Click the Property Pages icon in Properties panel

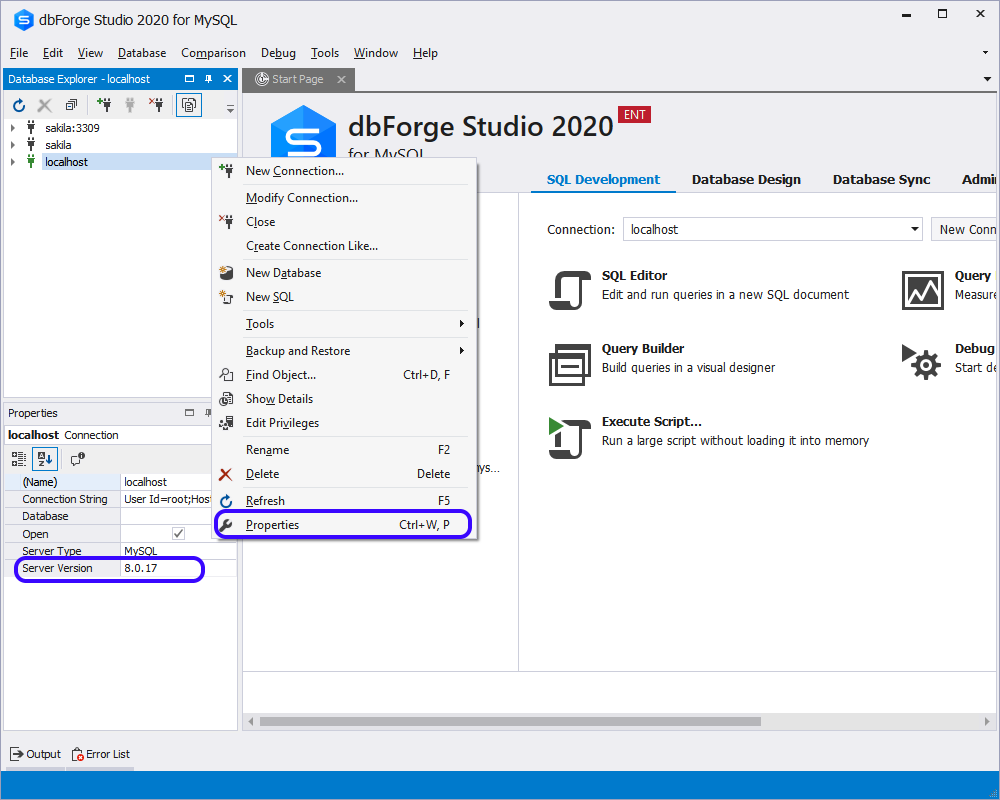[77, 459]
